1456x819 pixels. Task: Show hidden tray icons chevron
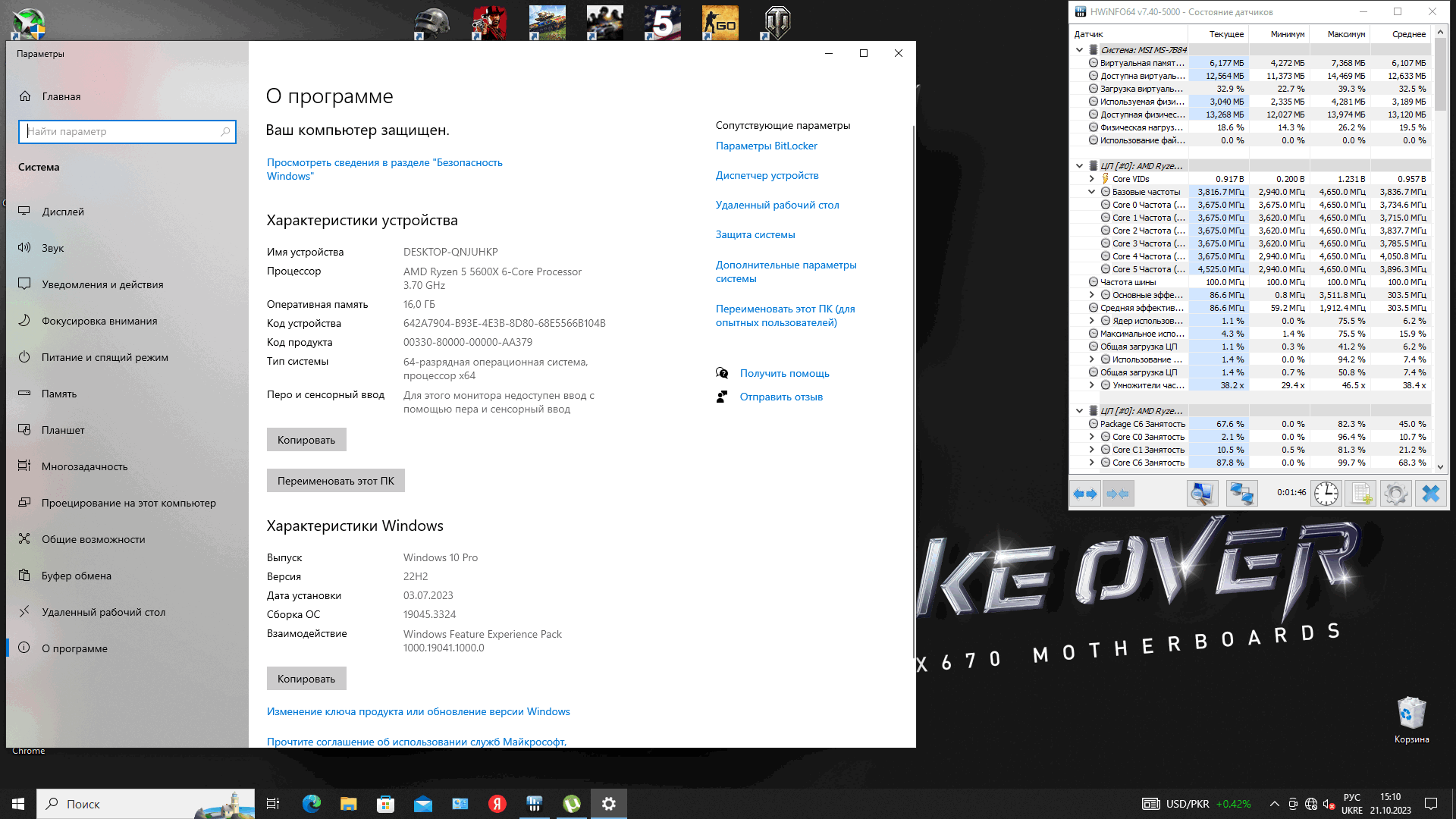1274,804
